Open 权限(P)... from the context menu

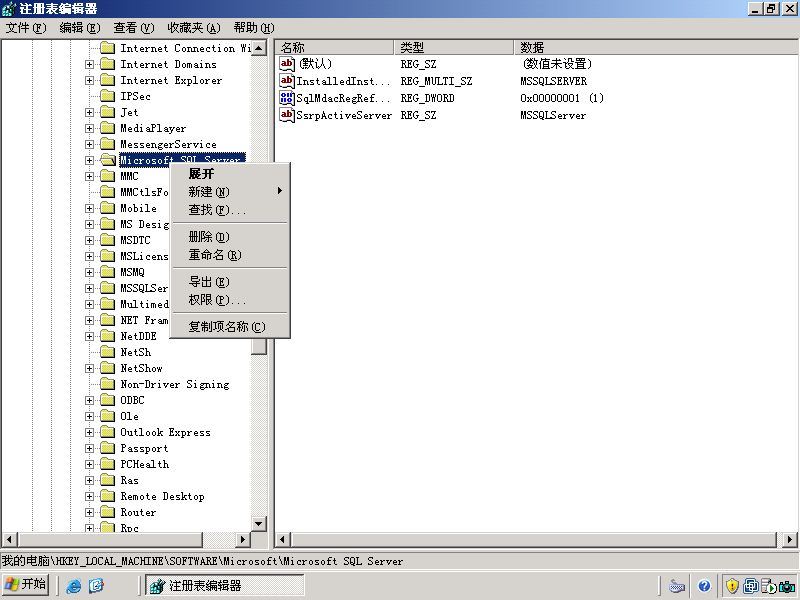click(230, 299)
